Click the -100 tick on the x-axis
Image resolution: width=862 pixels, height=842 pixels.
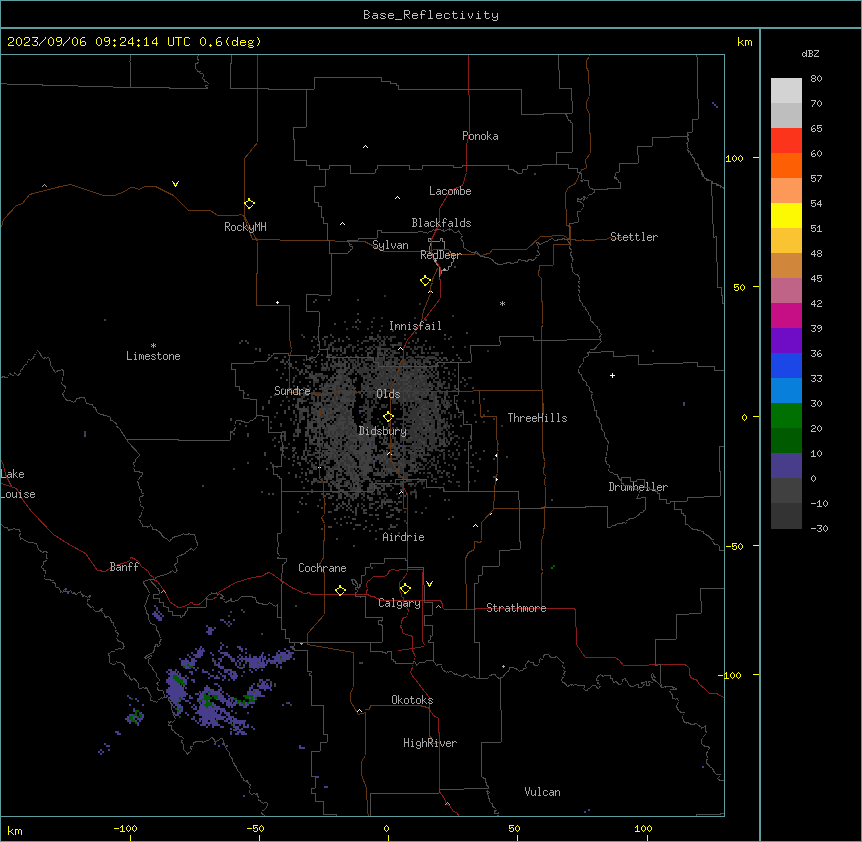(x=125, y=829)
